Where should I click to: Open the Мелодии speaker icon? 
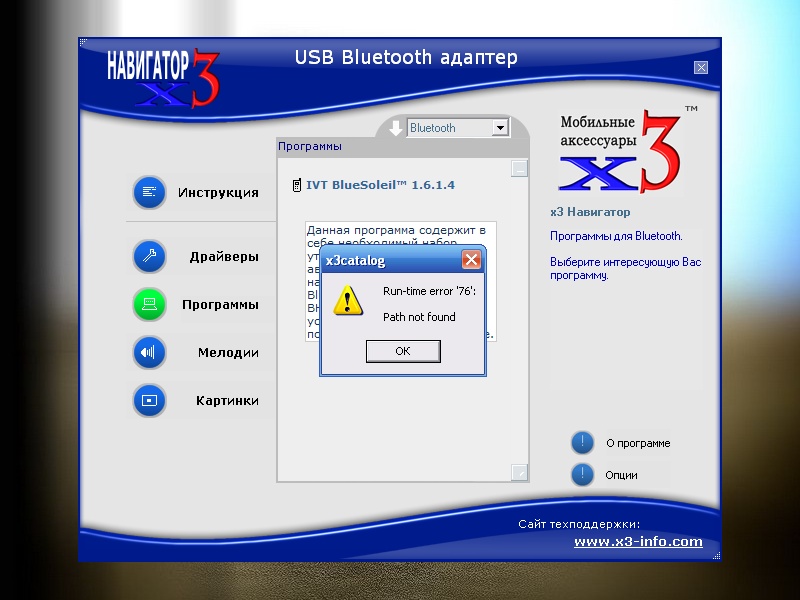pyautogui.click(x=149, y=352)
